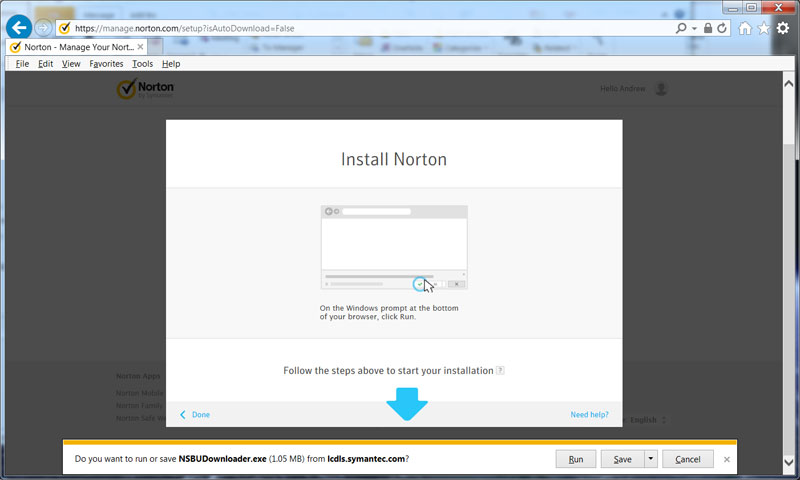Open the Tools gear icon

point(783,28)
